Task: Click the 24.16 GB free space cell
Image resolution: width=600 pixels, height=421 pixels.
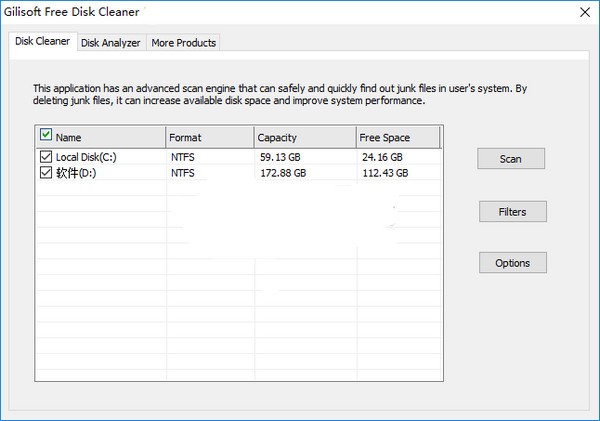Action: pos(382,157)
